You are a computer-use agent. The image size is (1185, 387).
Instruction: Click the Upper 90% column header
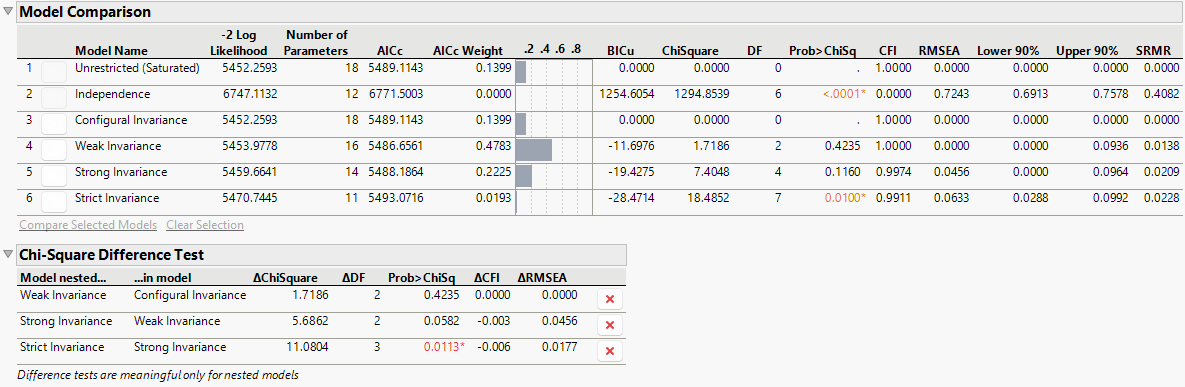(1087, 51)
